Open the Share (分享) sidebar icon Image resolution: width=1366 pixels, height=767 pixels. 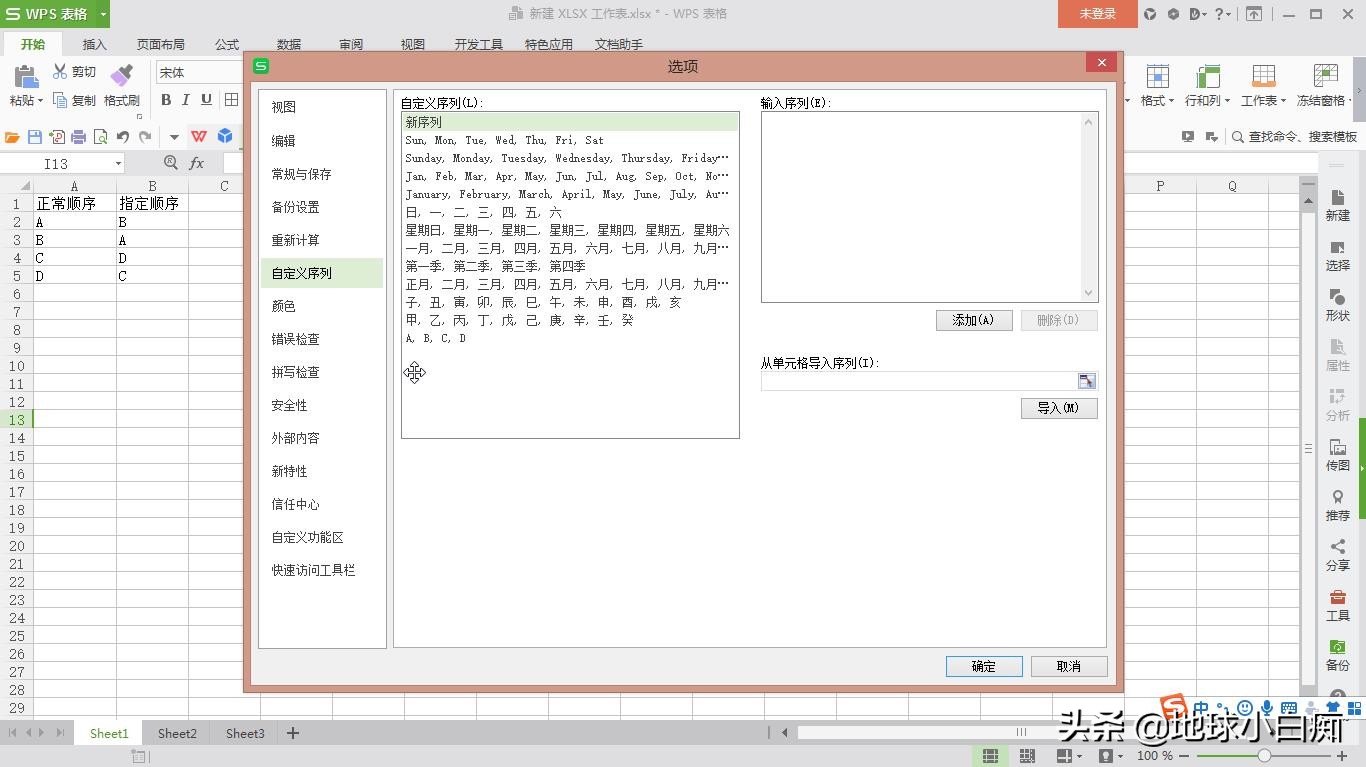(1337, 554)
